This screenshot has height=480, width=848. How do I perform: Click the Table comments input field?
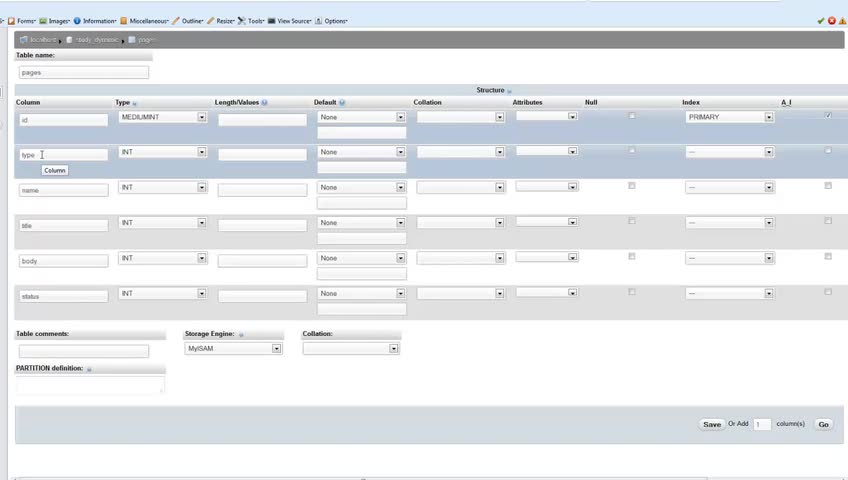[84, 351]
